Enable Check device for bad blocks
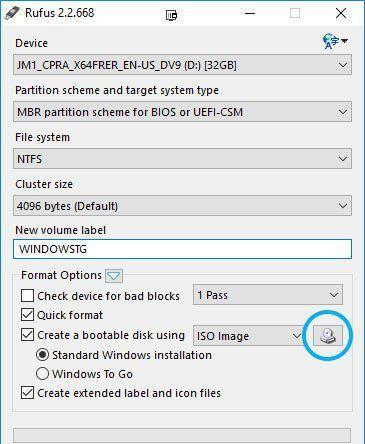Viewport: 365px width, 444px height. [27, 296]
